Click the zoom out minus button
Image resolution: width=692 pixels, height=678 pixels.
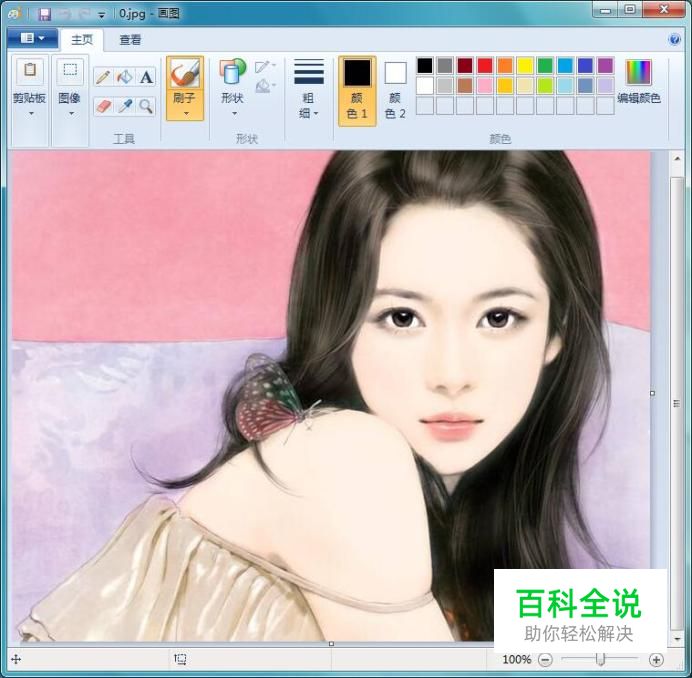[545, 660]
